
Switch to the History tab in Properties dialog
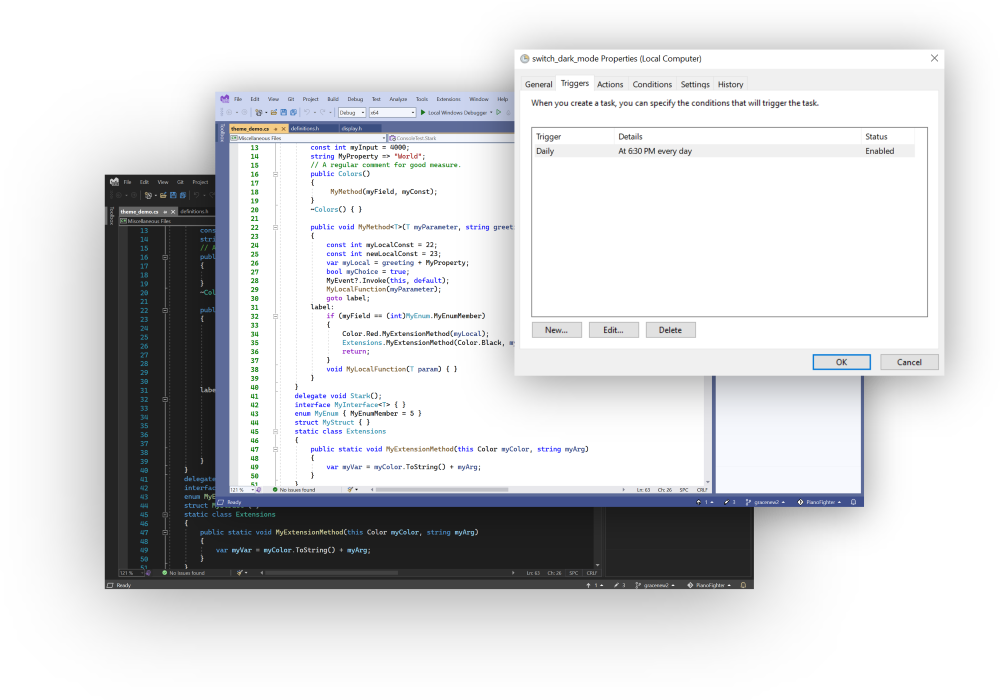[730, 84]
